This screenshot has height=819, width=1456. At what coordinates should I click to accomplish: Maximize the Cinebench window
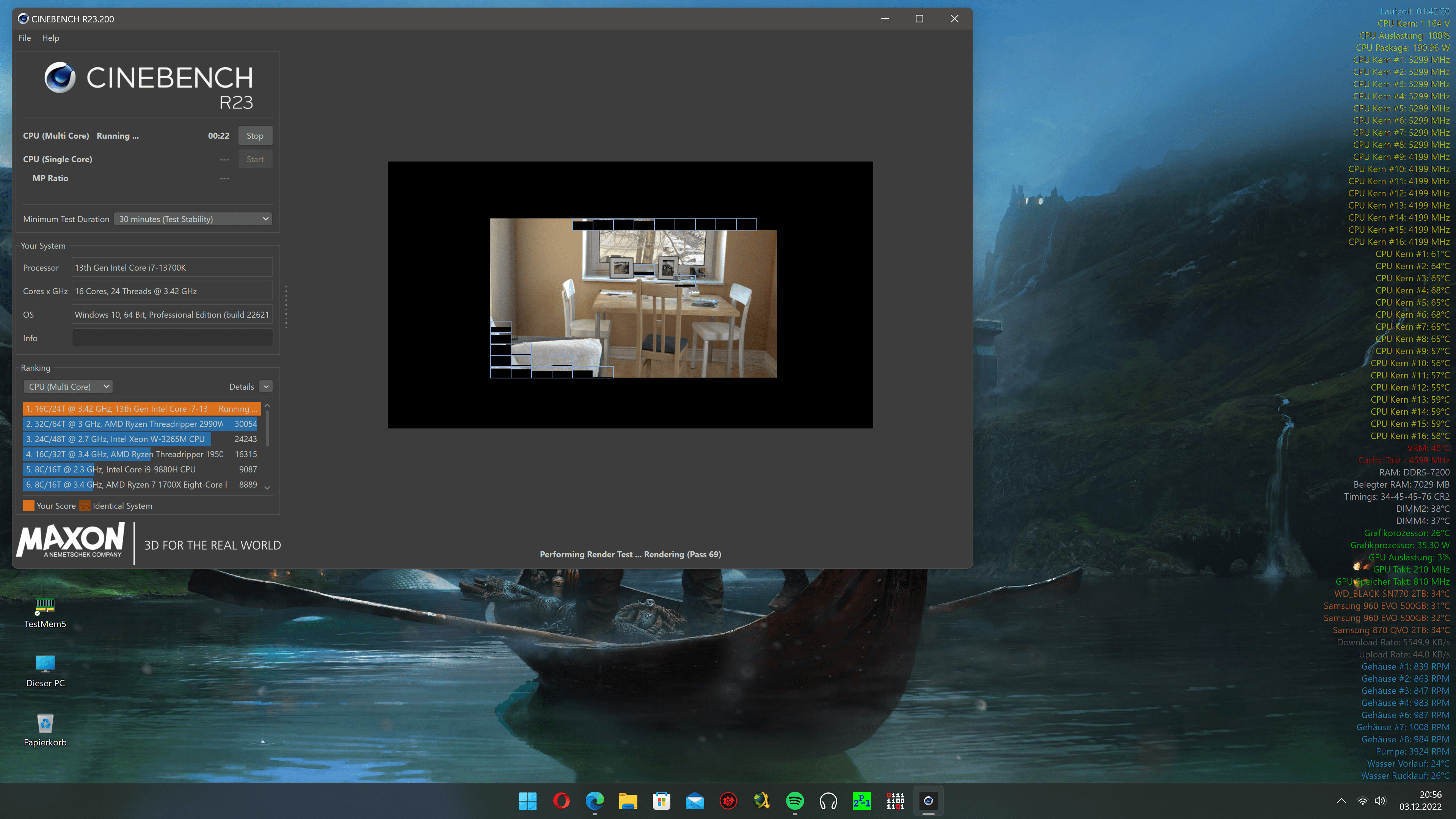tap(919, 19)
